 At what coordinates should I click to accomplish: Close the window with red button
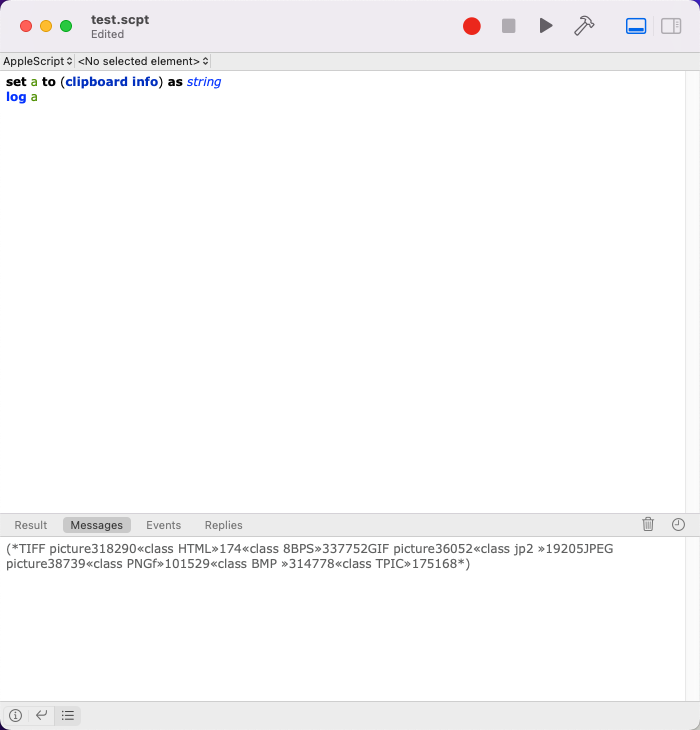tap(26, 26)
